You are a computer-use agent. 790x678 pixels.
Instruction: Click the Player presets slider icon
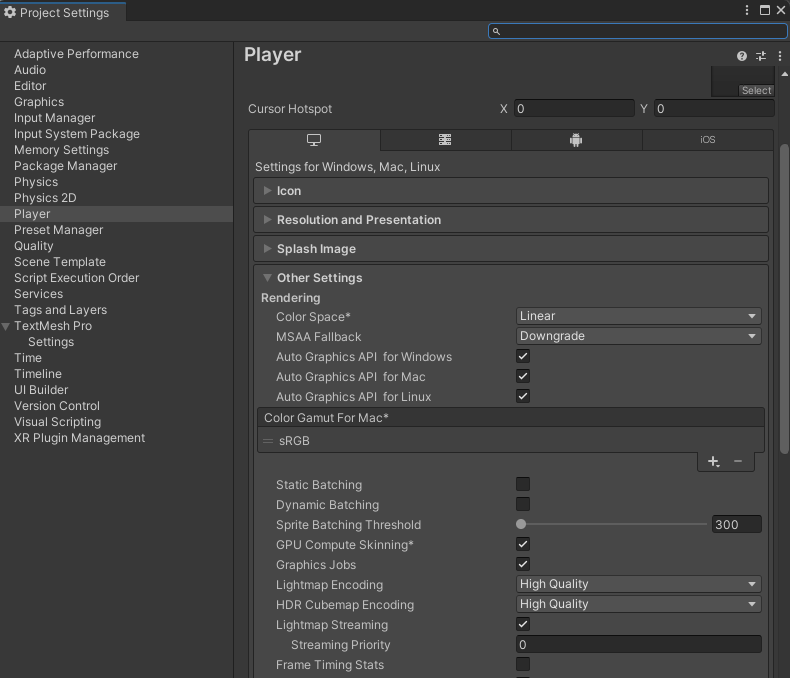coord(761,57)
